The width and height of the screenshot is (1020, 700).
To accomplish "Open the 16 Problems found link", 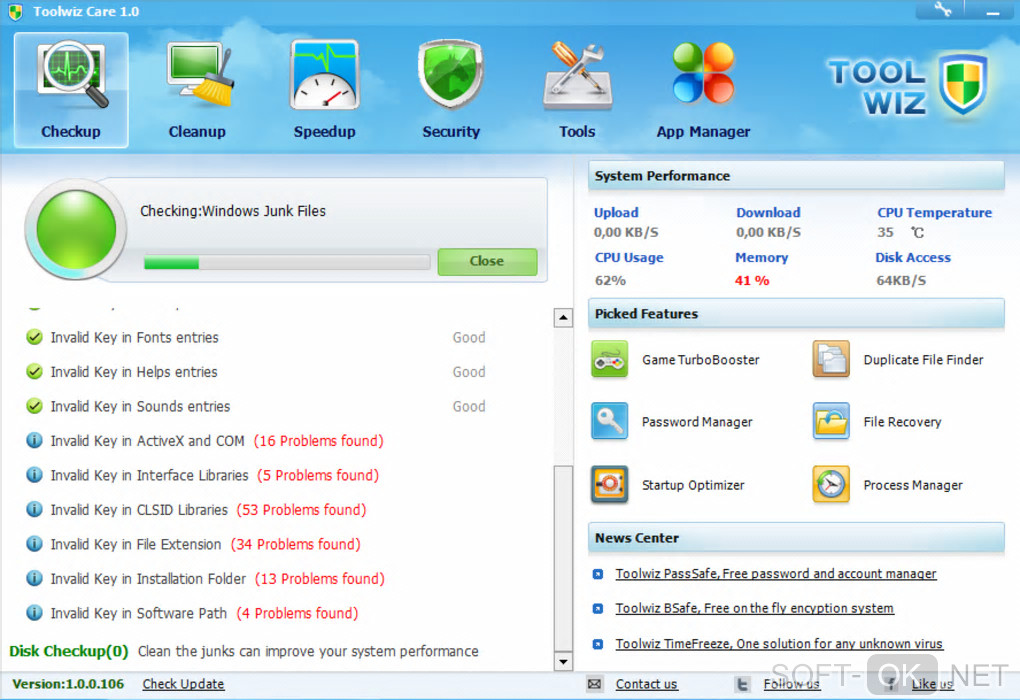I will tap(319, 441).
